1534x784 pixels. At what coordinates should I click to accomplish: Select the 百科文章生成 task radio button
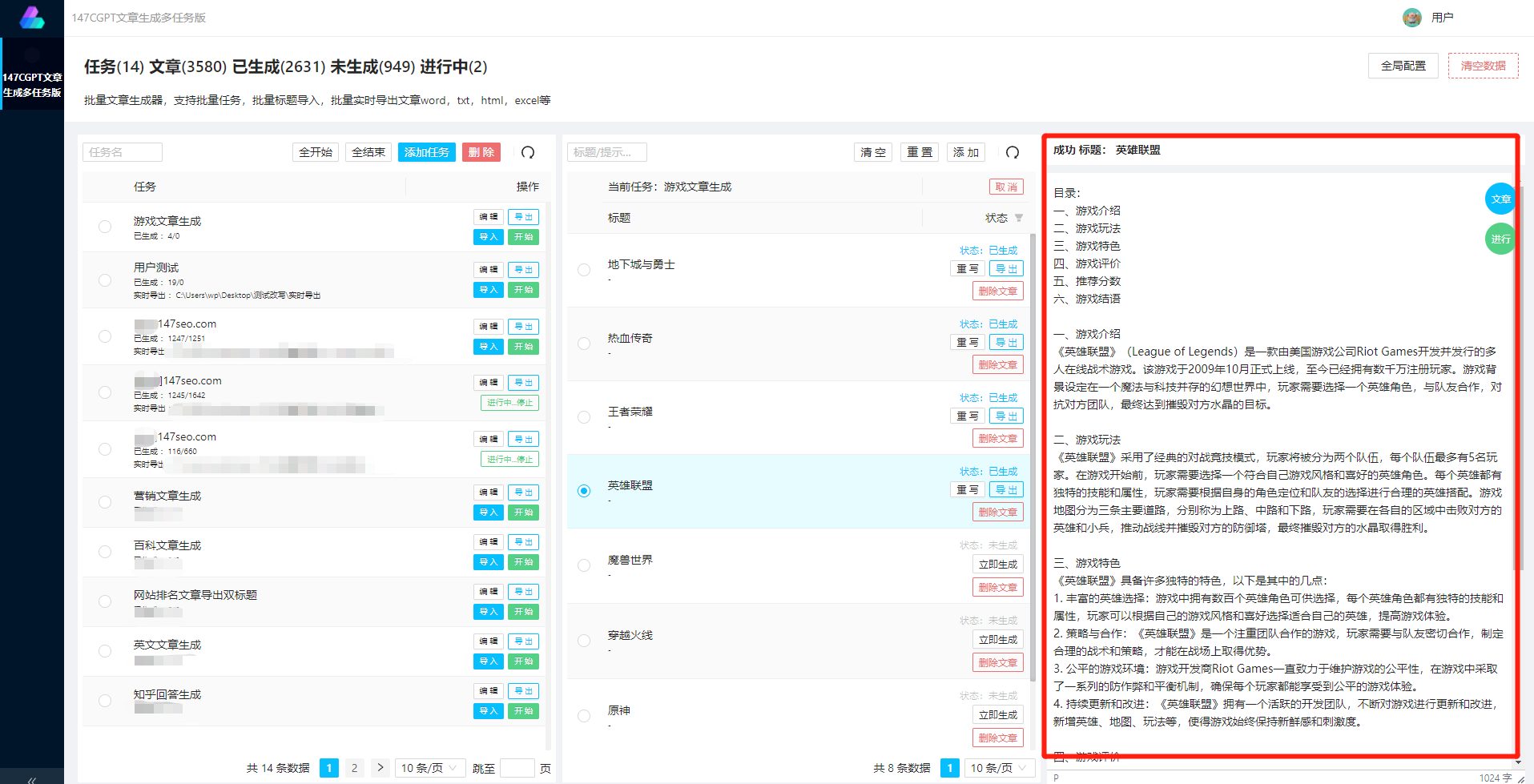[x=105, y=552]
